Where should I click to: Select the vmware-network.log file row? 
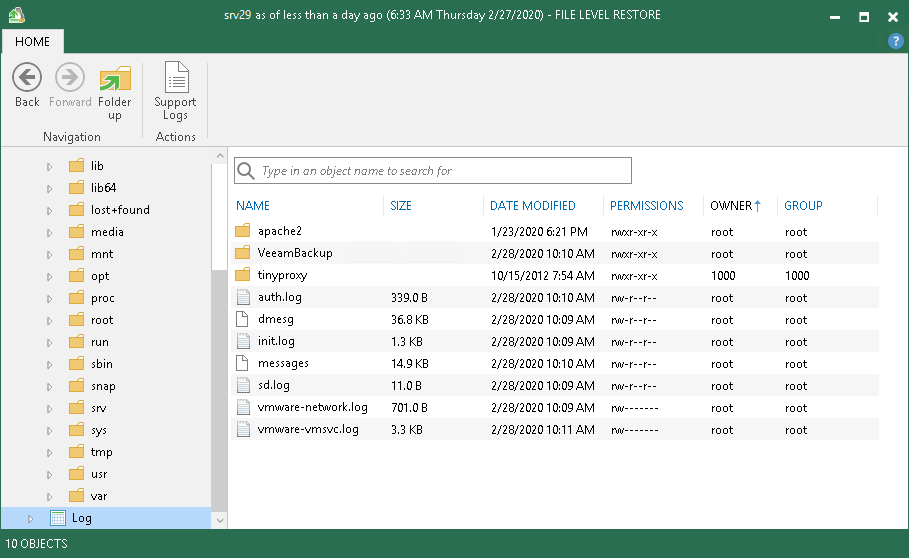click(555, 407)
